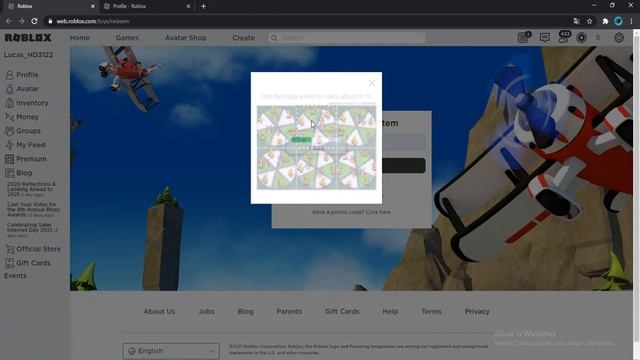Click the 'Have a promo code? Click here' link

tap(351, 212)
